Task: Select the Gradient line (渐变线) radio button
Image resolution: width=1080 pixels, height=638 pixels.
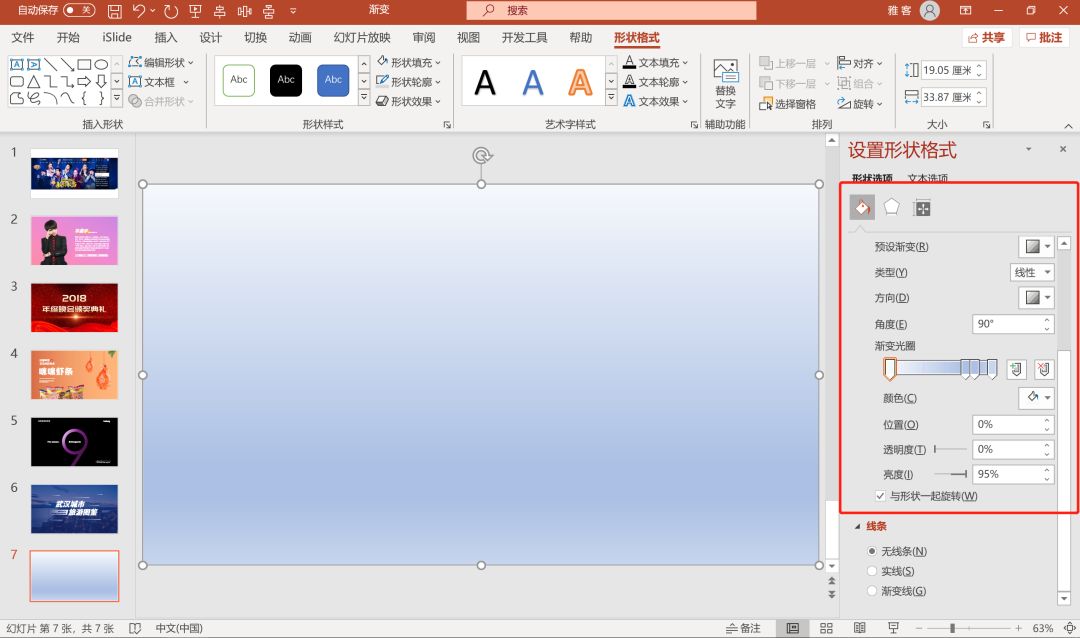Action: tap(872, 591)
